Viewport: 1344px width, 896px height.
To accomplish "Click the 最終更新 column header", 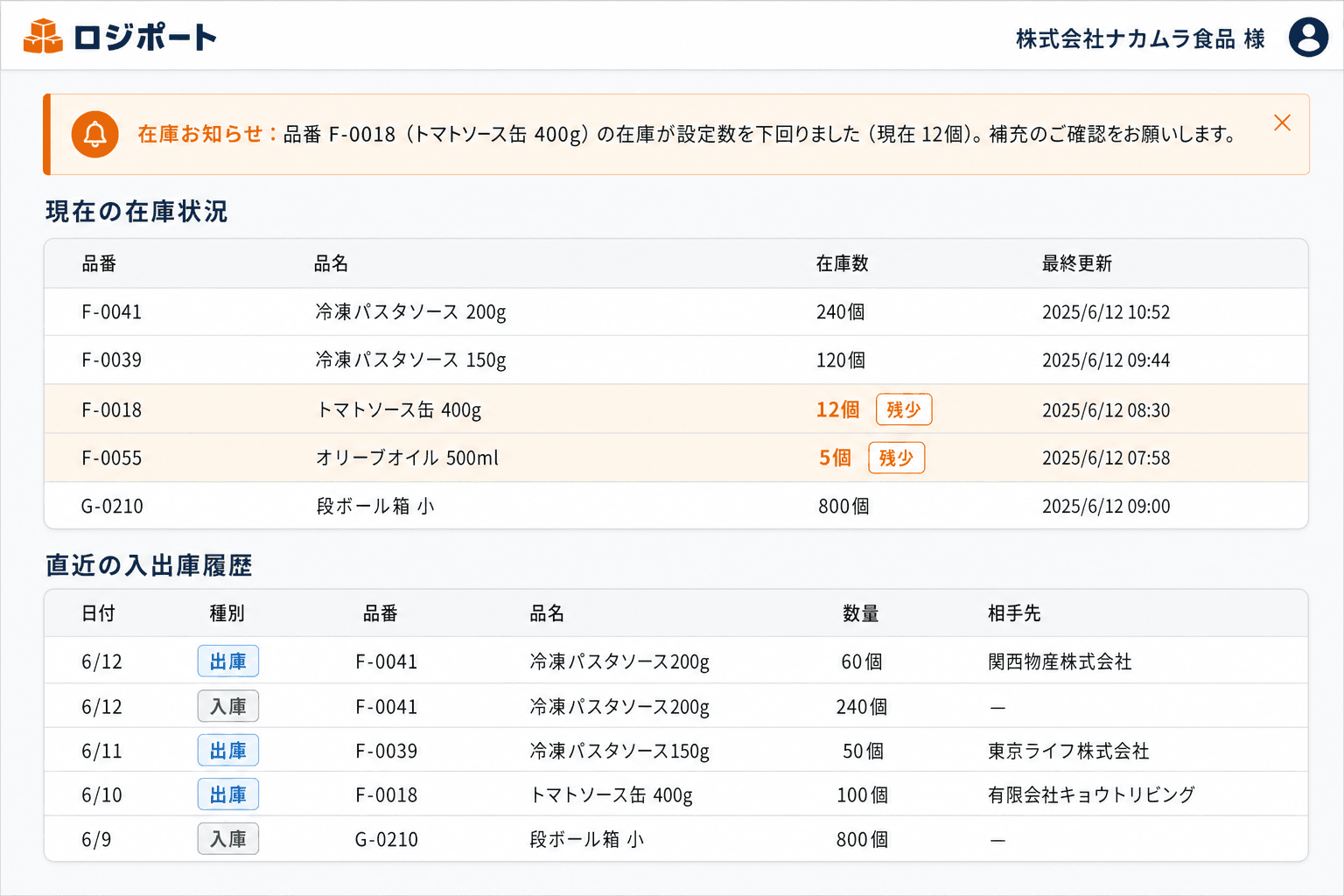I will pos(1077,263).
